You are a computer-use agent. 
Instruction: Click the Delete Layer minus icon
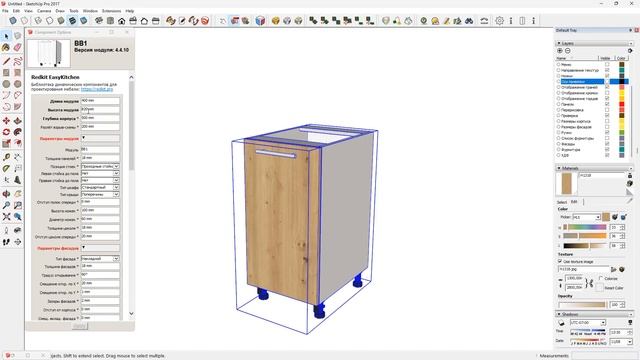(567, 51)
